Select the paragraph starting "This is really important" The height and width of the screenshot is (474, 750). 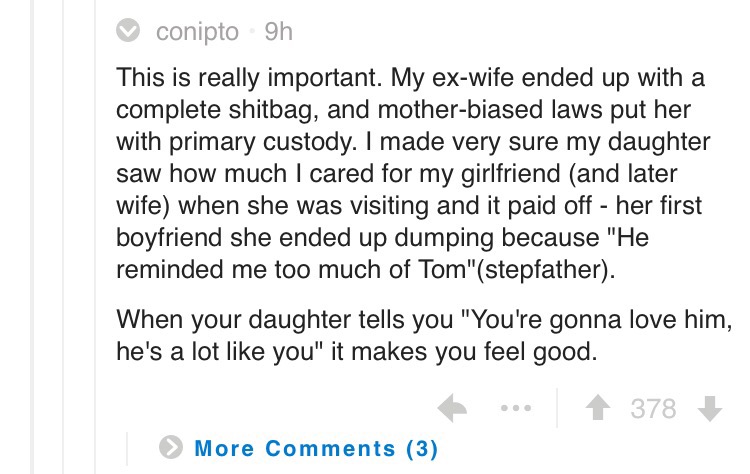413,173
